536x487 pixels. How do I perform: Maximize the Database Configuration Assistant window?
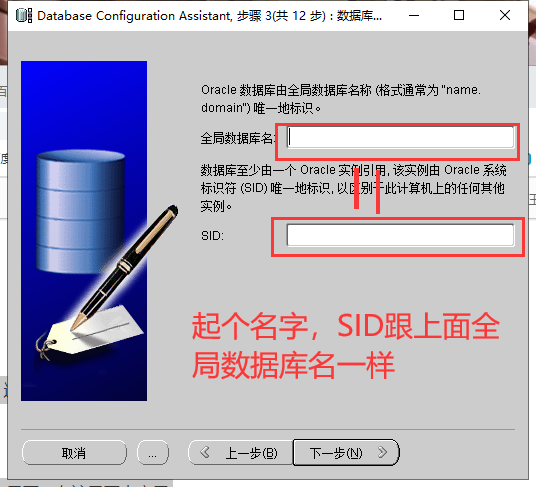click(459, 15)
